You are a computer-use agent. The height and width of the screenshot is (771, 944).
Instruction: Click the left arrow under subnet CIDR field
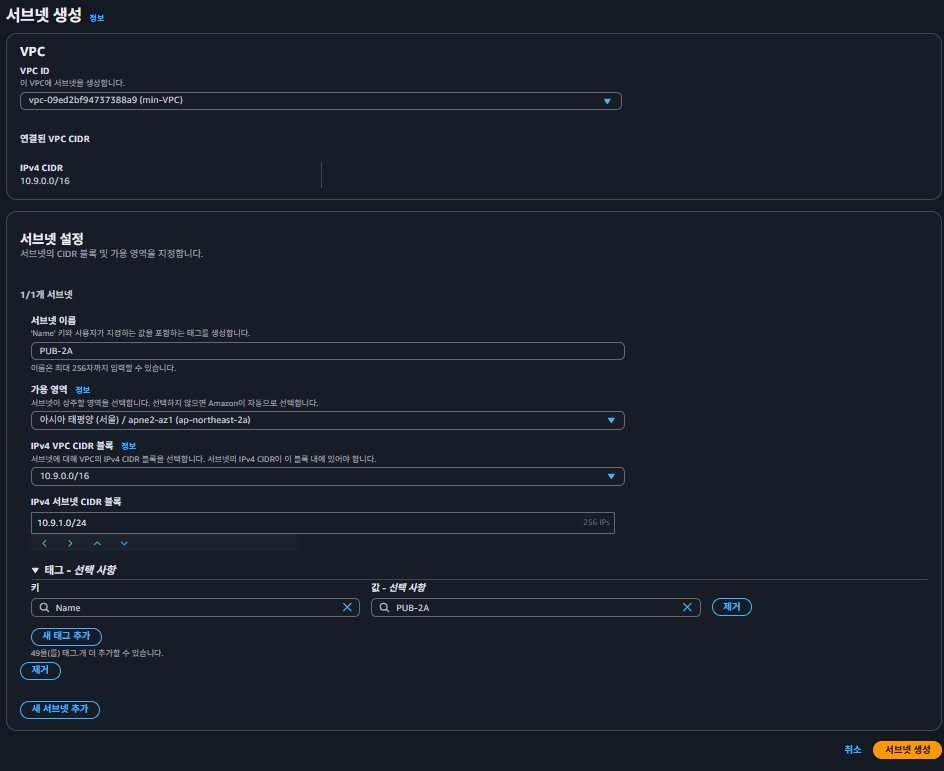45,543
